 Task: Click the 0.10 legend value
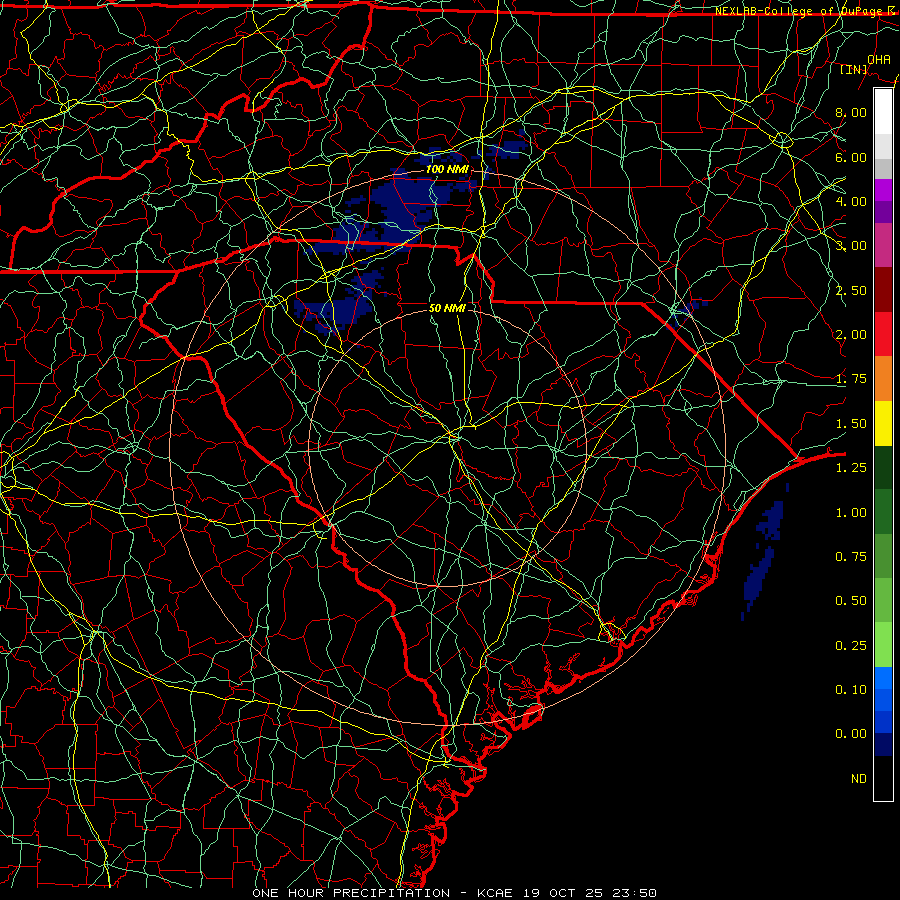click(x=851, y=690)
